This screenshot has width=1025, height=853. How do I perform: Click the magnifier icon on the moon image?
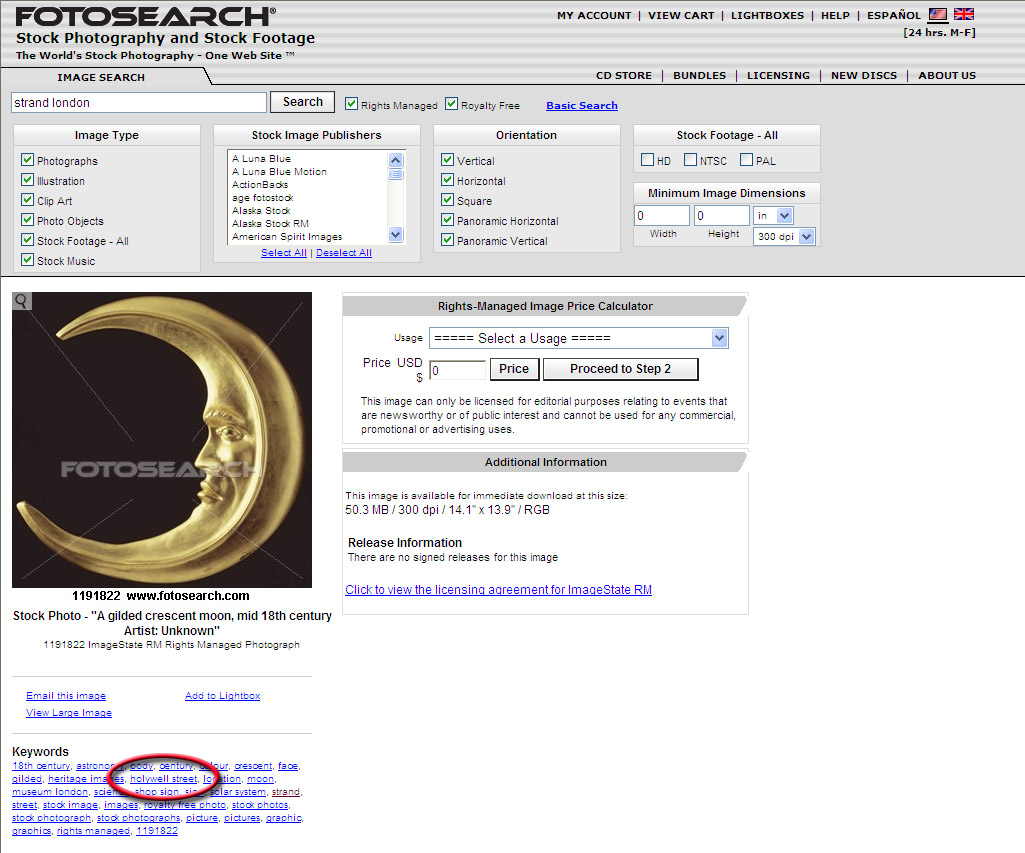point(22,301)
